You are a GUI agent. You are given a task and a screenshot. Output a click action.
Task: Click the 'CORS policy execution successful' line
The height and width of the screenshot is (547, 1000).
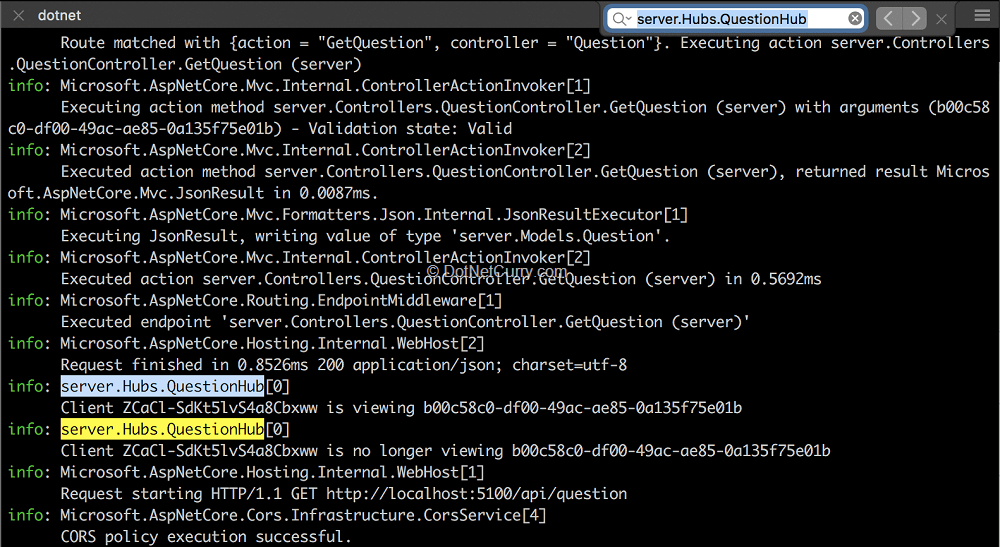point(206,537)
